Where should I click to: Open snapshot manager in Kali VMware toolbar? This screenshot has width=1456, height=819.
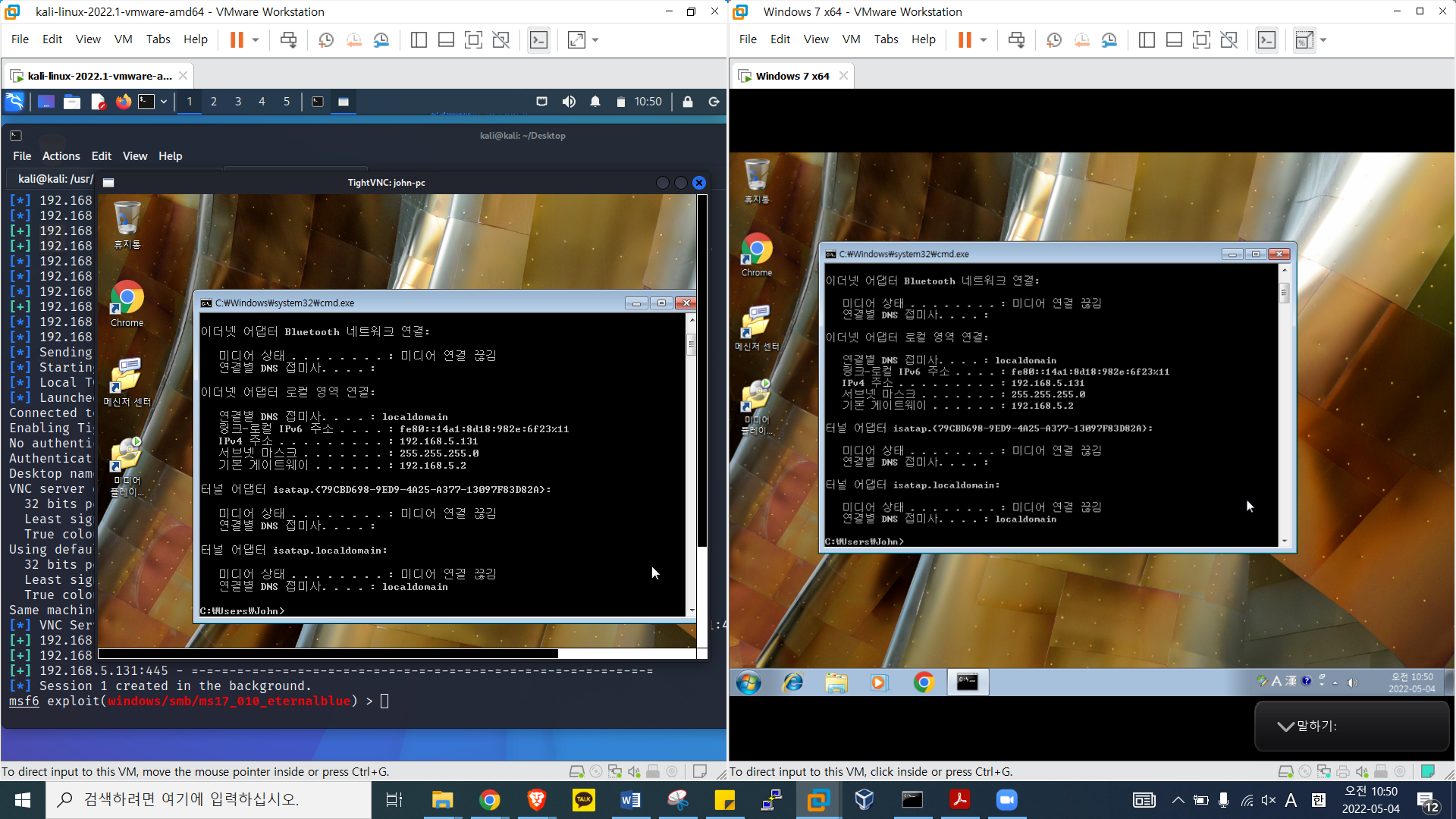[x=381, y=39]
